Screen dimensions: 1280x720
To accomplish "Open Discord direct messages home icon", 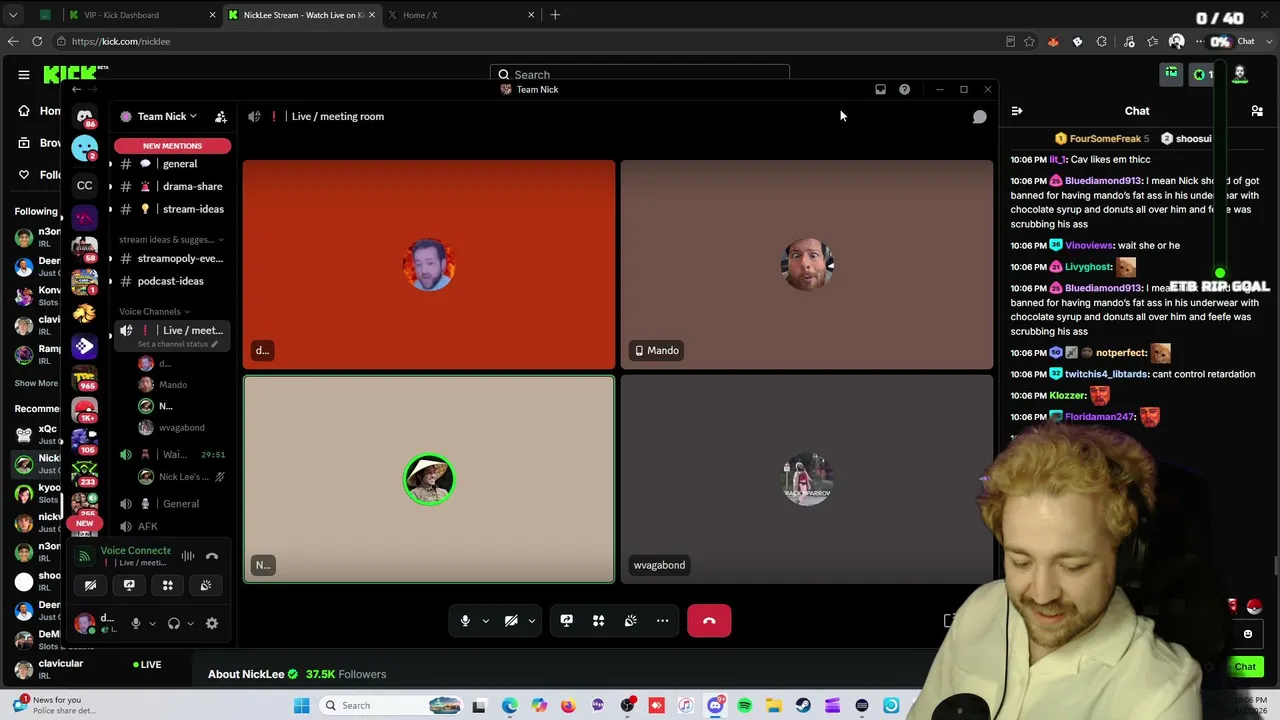I will 85,116.
